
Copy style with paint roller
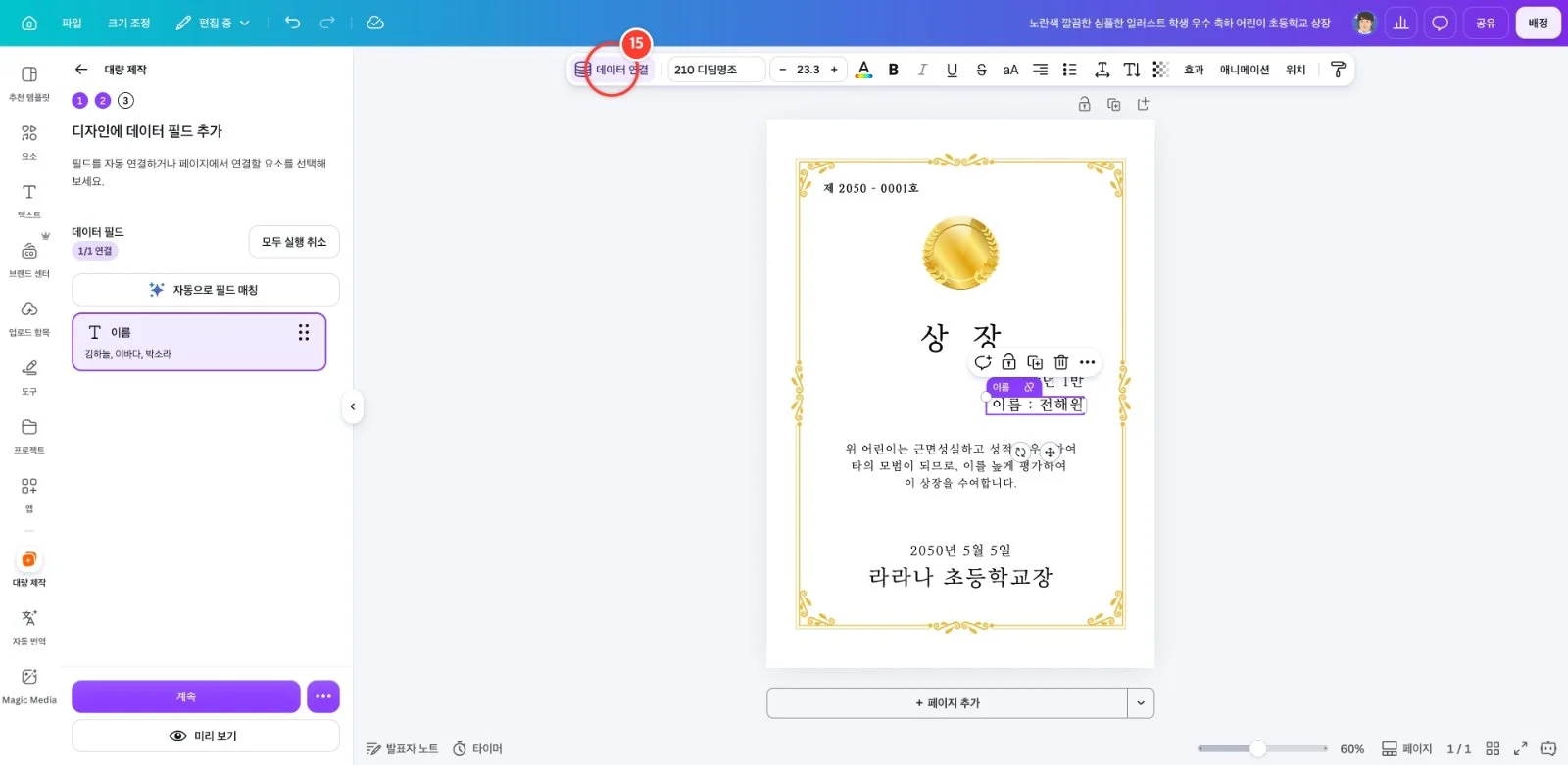pyautogui.click(x=1338, y=70)
